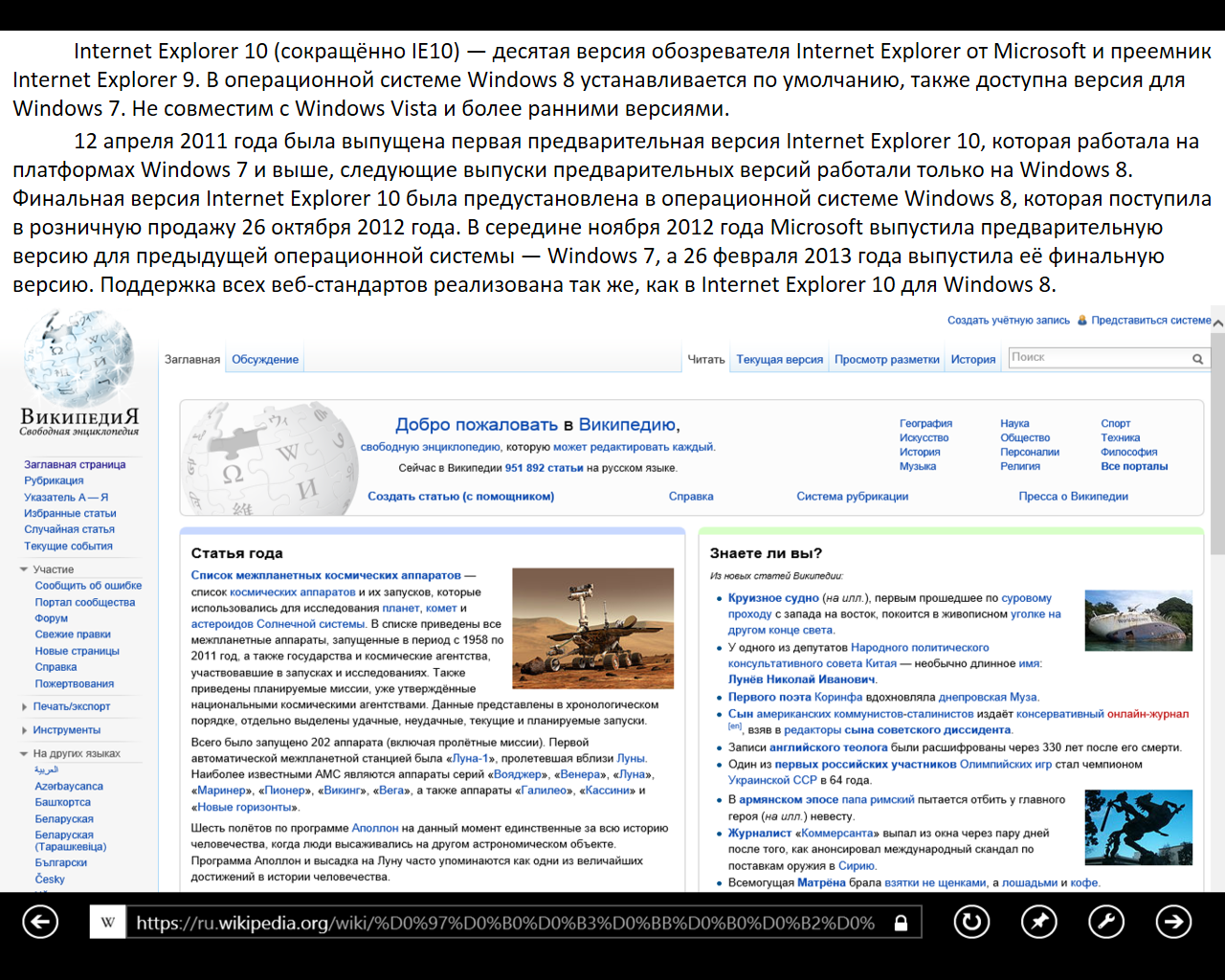
Task: Click the user icon beside Представиться системе
Action: click(x=1082, y=321)
